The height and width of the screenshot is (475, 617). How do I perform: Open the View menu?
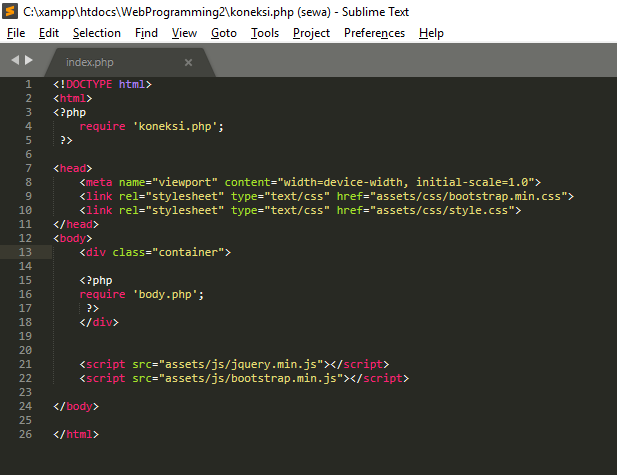tap(184, 33)
